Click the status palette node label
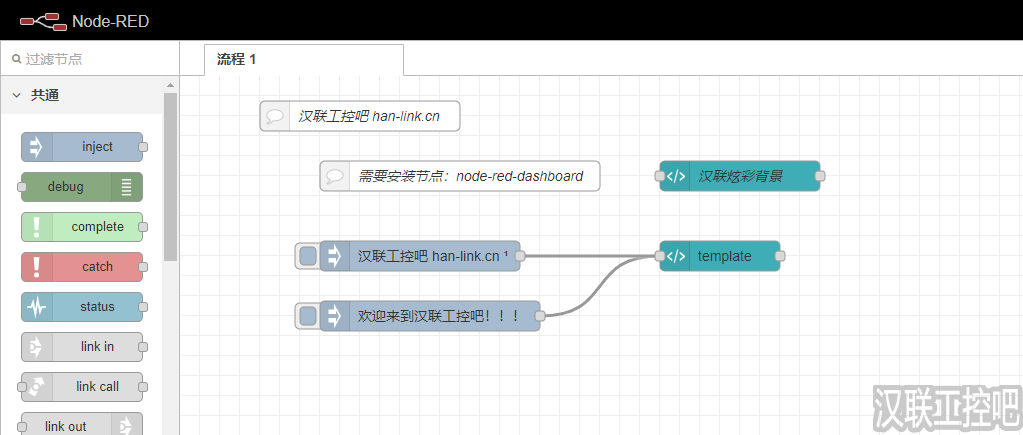 click(x=97, y=307)
